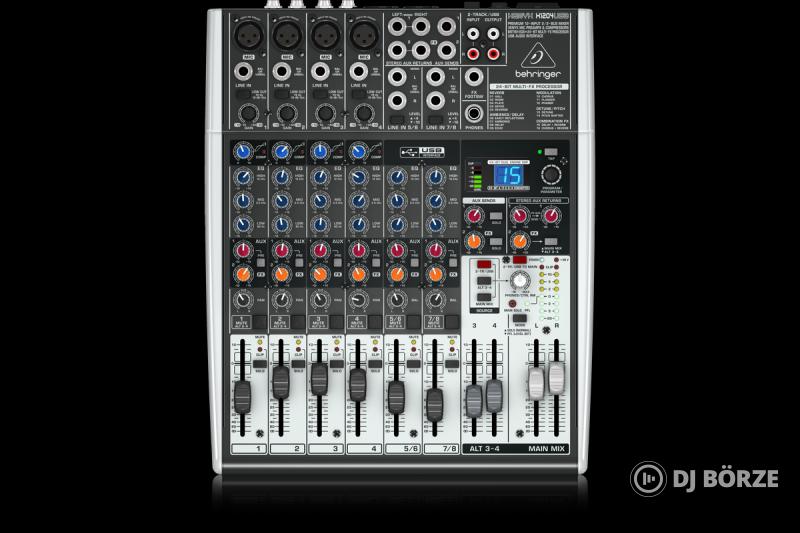Click channel 1 LINE IN jack
The height and width of the screenshot is (533, 800).
coord(243,72)
